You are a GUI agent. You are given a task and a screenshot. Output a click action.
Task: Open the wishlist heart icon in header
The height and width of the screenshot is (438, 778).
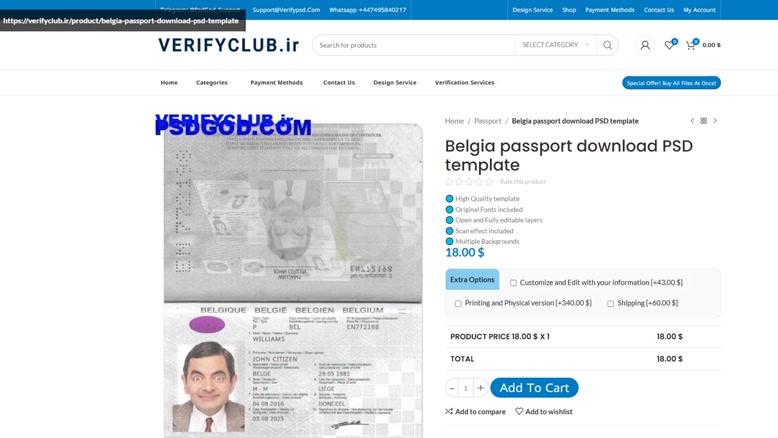(669, 45)
